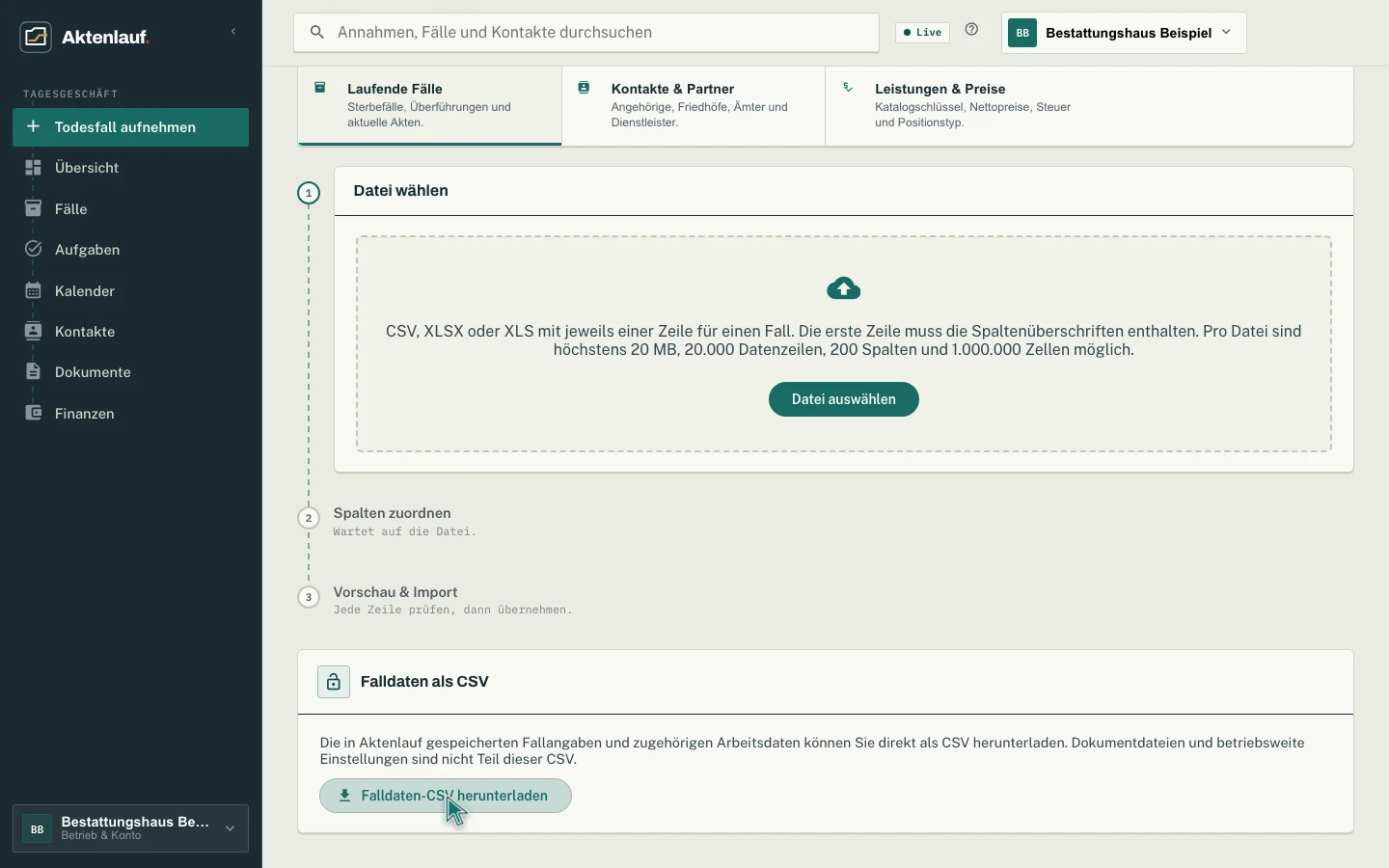1389x868 pixels.
Task: Click the download icon in the CSV button
Action: point(344,796)
